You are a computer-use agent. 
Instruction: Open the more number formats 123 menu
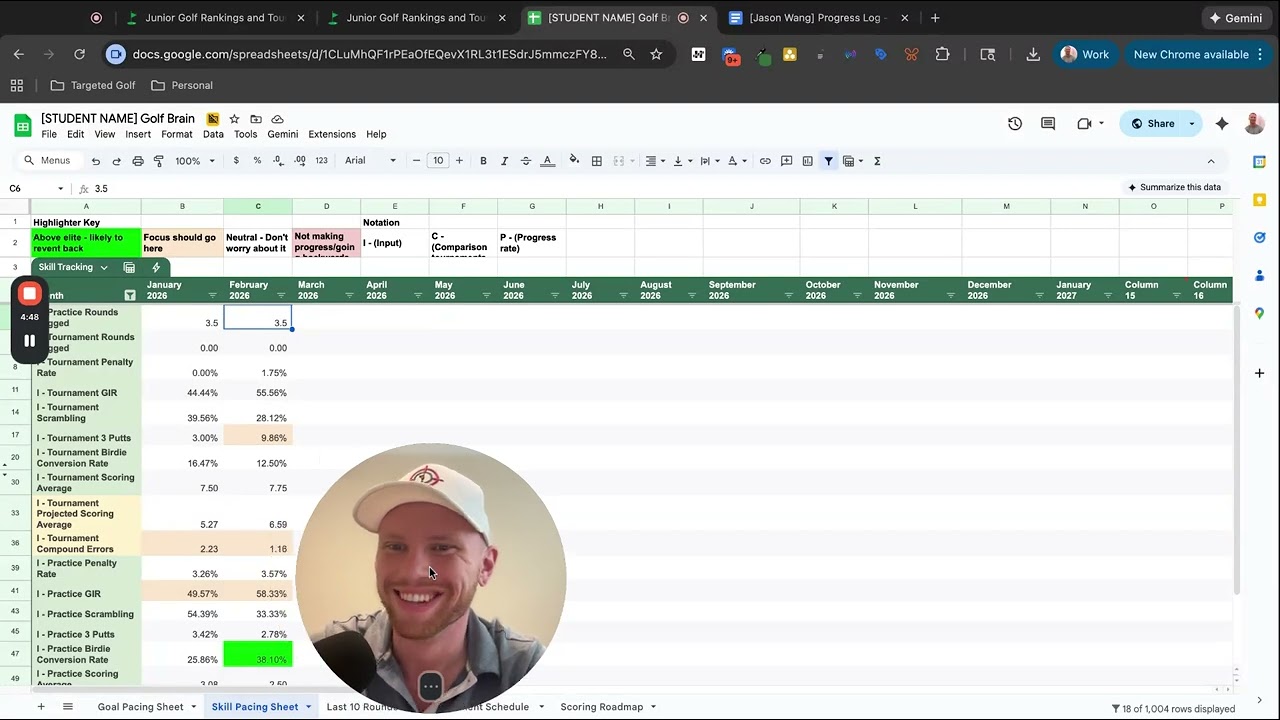(x=321, y=161)
